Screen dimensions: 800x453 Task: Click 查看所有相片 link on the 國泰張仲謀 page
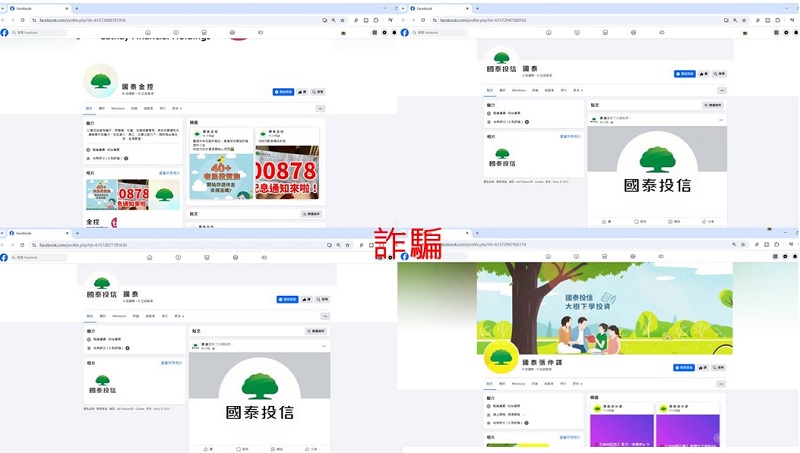coord(570,437)
